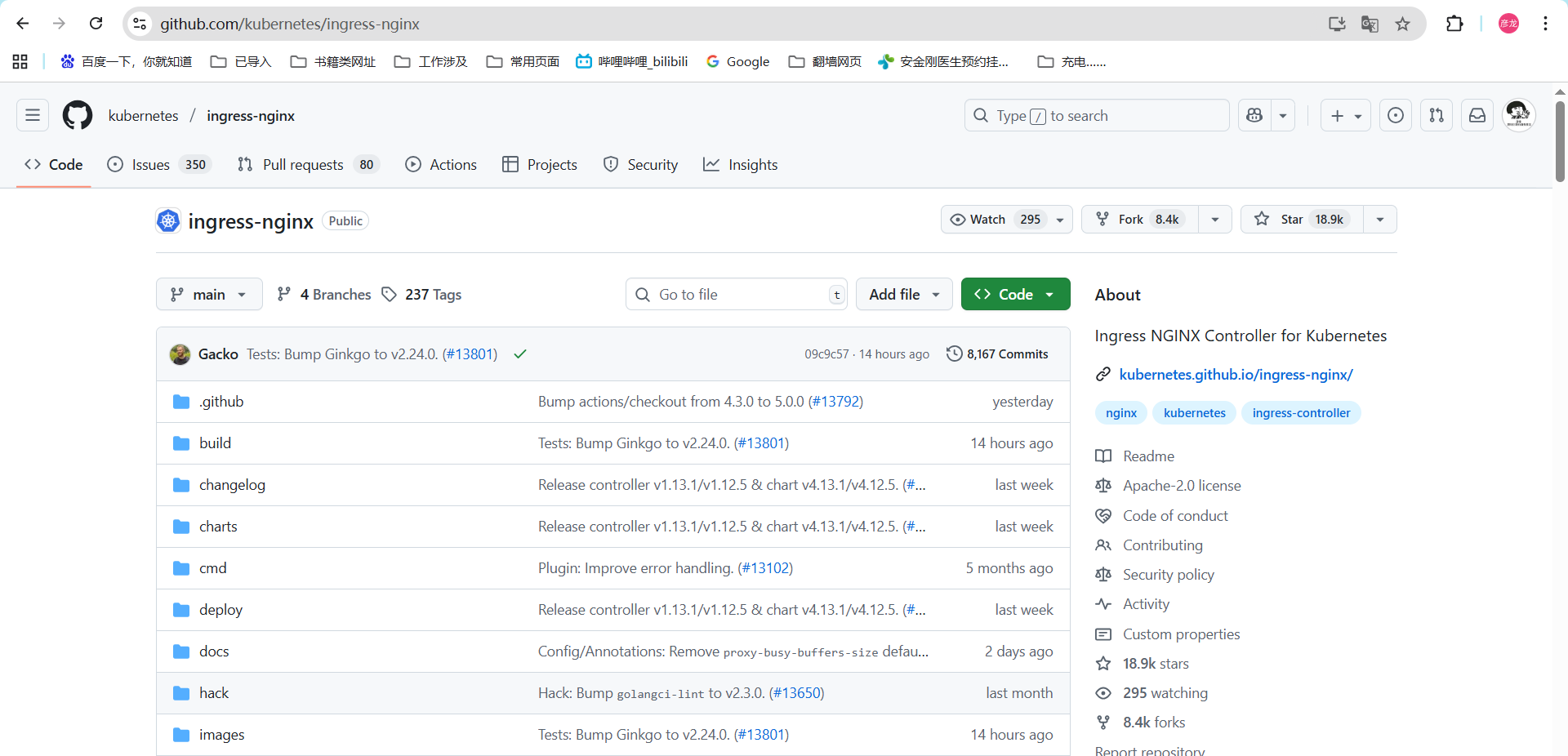This screenshot has height=756, width=1568.
Task: Expand the Fork options arrow
Action: tap(1215, 220)
